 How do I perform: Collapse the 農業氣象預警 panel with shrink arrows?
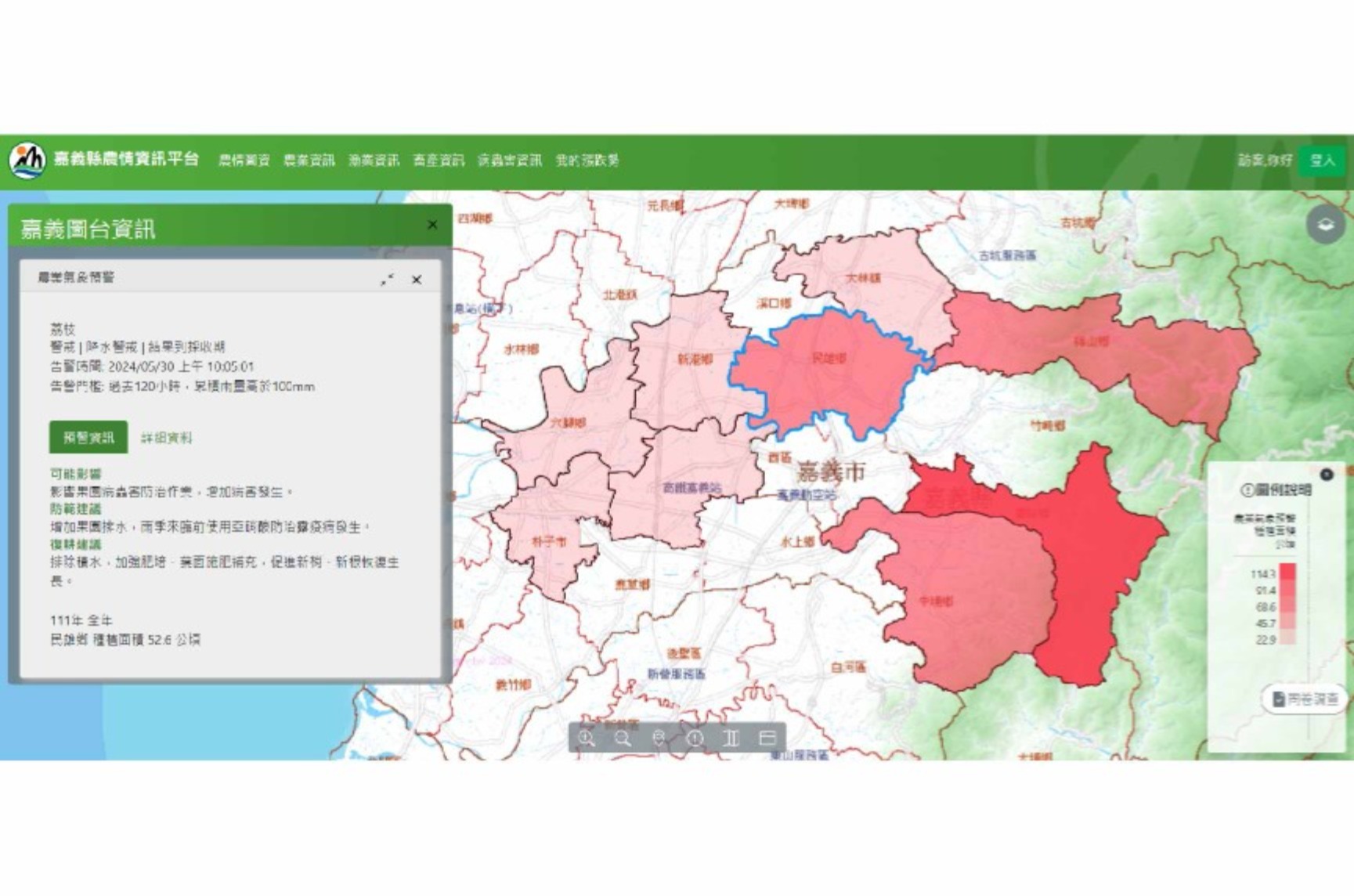[x=388, y=280]
